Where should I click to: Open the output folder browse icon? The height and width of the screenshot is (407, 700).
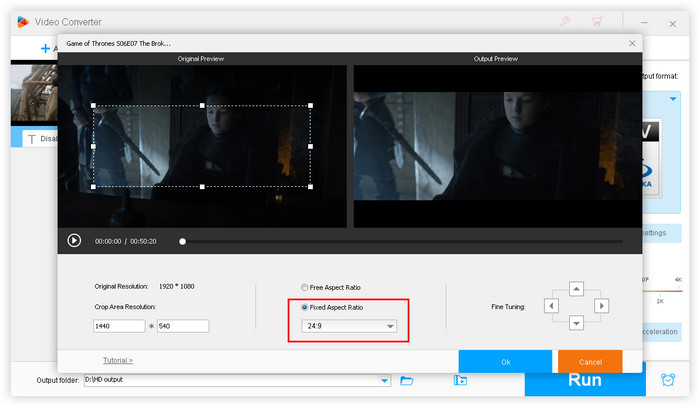pyautogui.click(x=406, y=380)
